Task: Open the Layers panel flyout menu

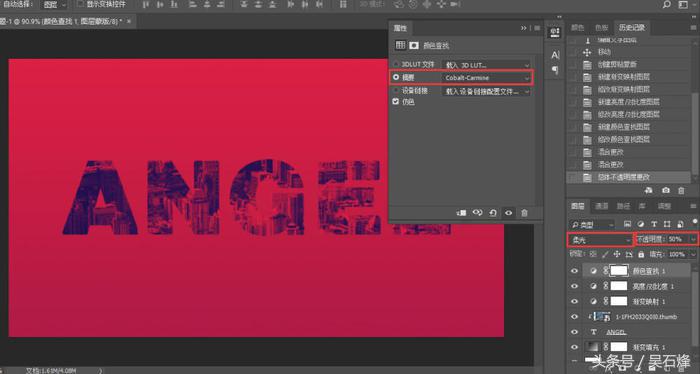Action: pyautogui.click(x=694, y=206)
